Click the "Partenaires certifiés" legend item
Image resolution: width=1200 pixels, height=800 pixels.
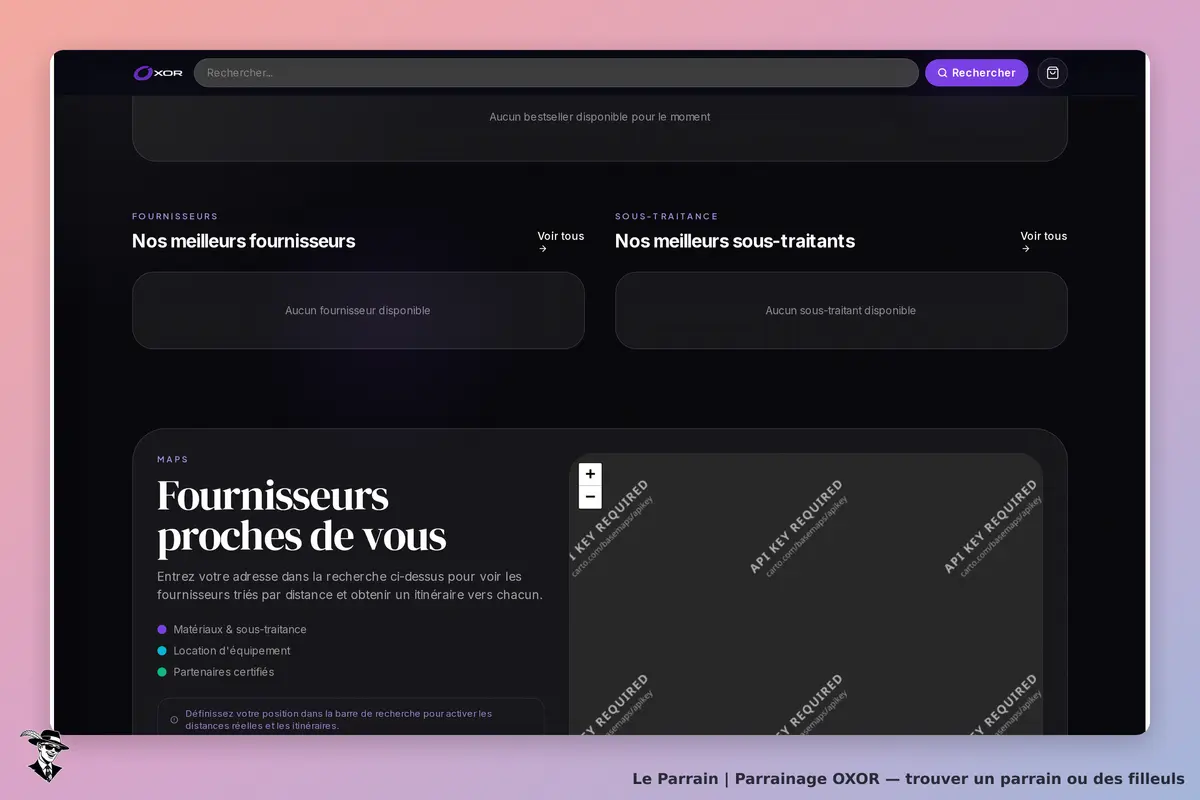click(216, 672)
